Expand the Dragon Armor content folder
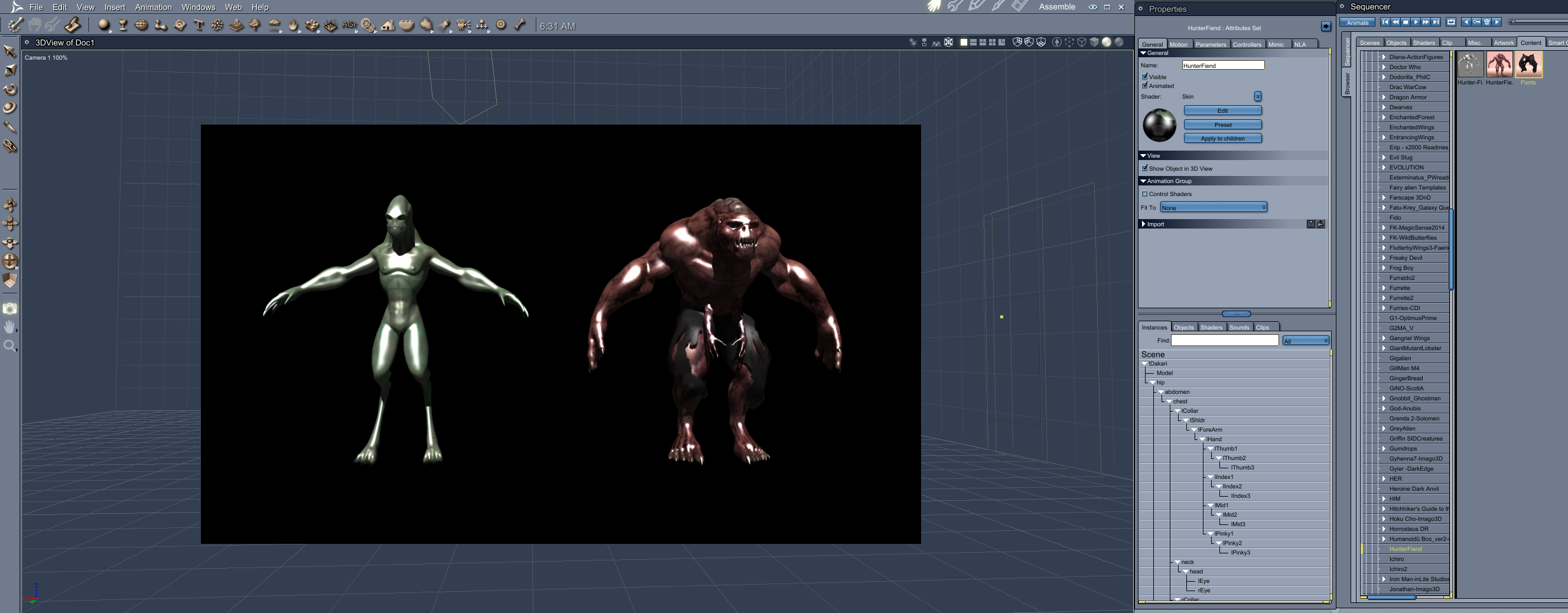Viewport: 1568px width, 613px height. (1384, 97)
